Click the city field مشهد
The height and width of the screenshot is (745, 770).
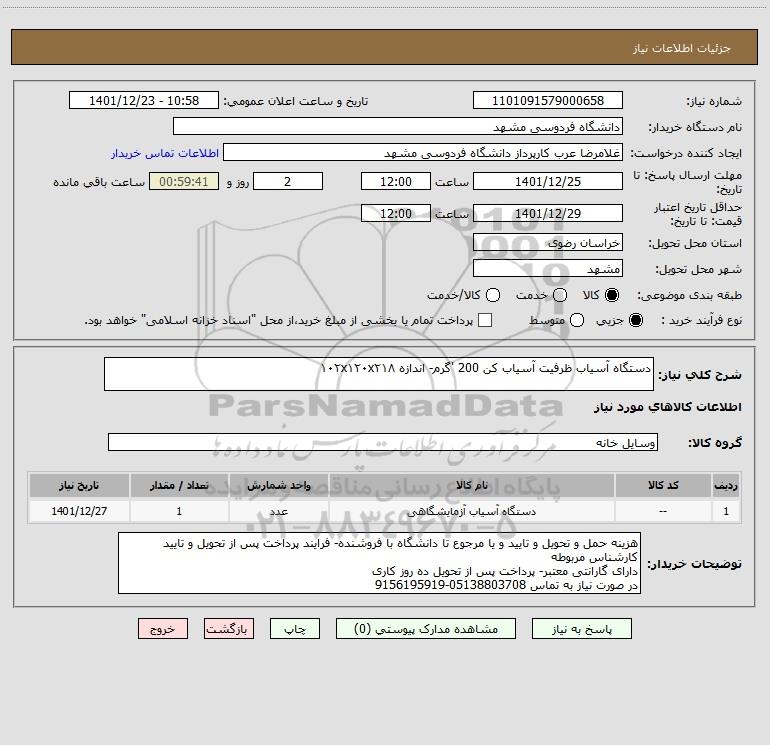coord(548,269)
